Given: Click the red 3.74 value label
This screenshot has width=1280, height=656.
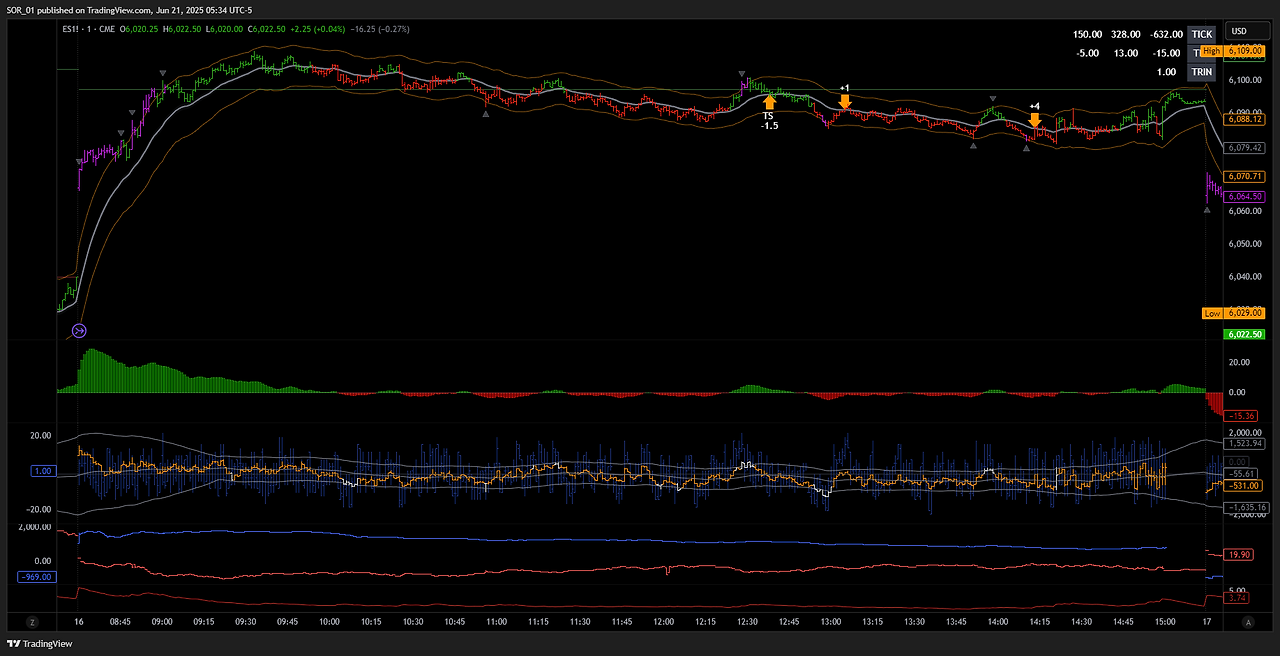Looking at the screenshot, I should tap(1235, 599).
